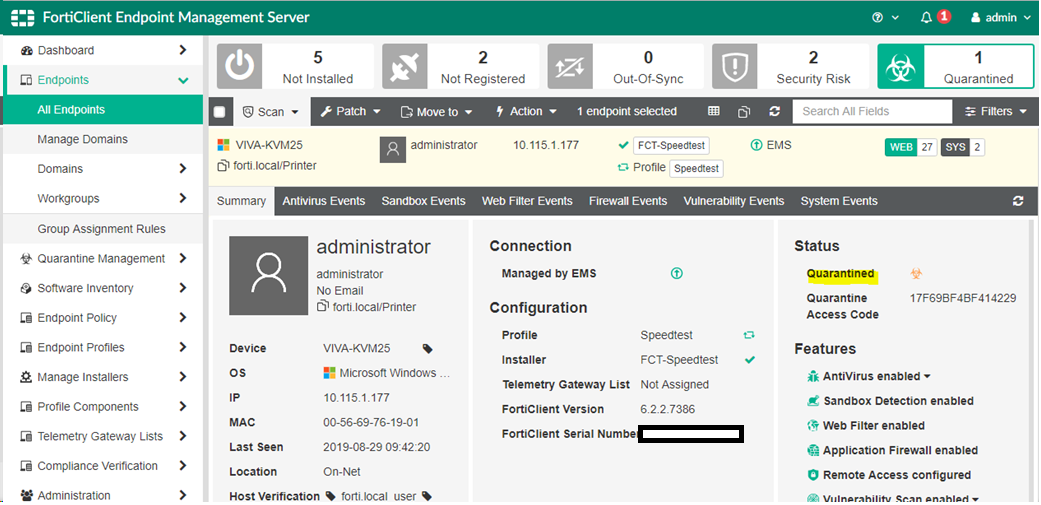Switch to the grid view icon
Screen dimensions: 1041x505
(713, 112)
